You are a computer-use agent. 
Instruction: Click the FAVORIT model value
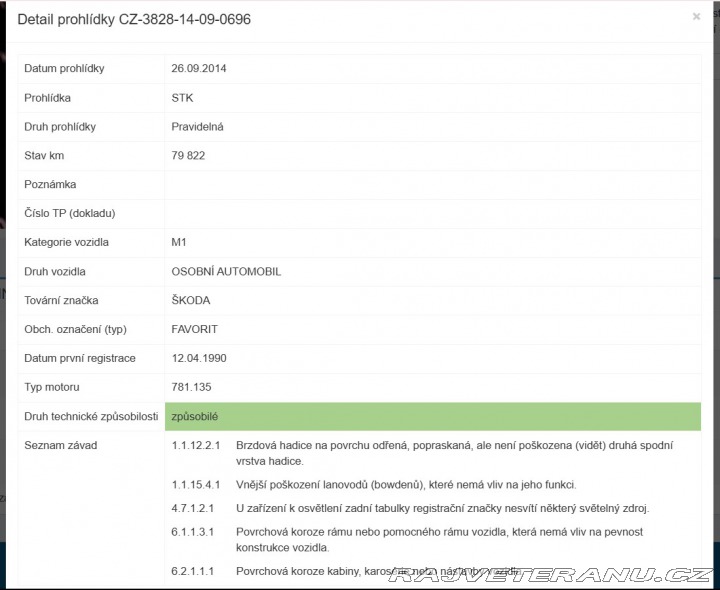(x=195, y=329)
